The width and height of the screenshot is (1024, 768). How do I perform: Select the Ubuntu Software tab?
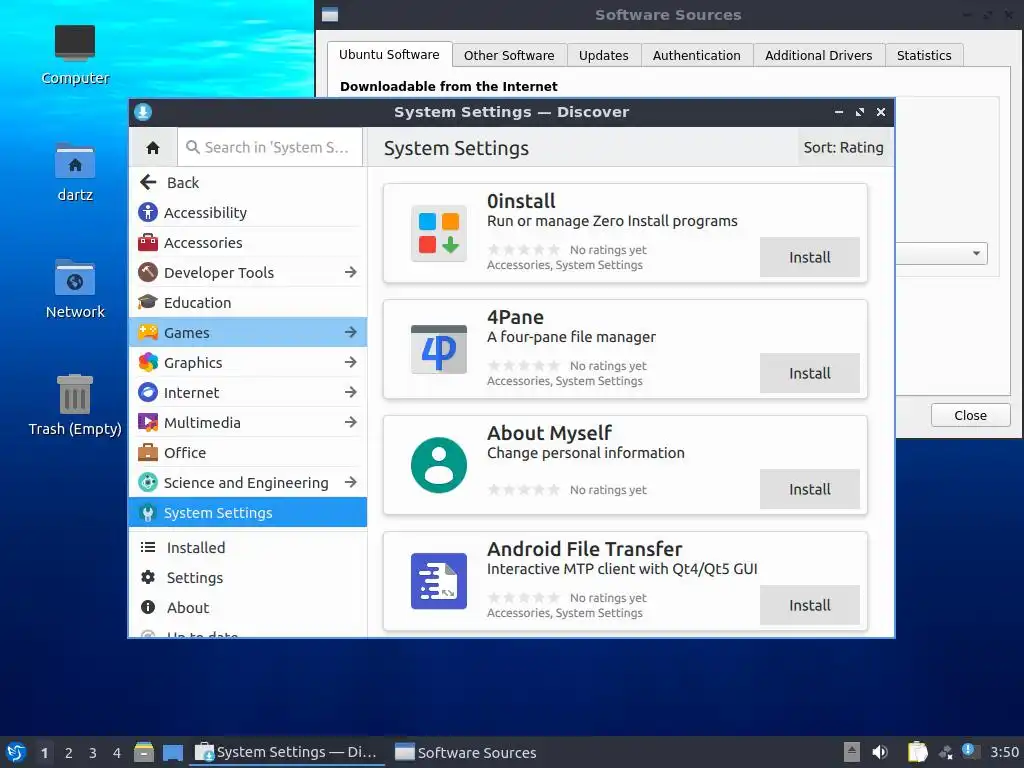coord(389,54)
